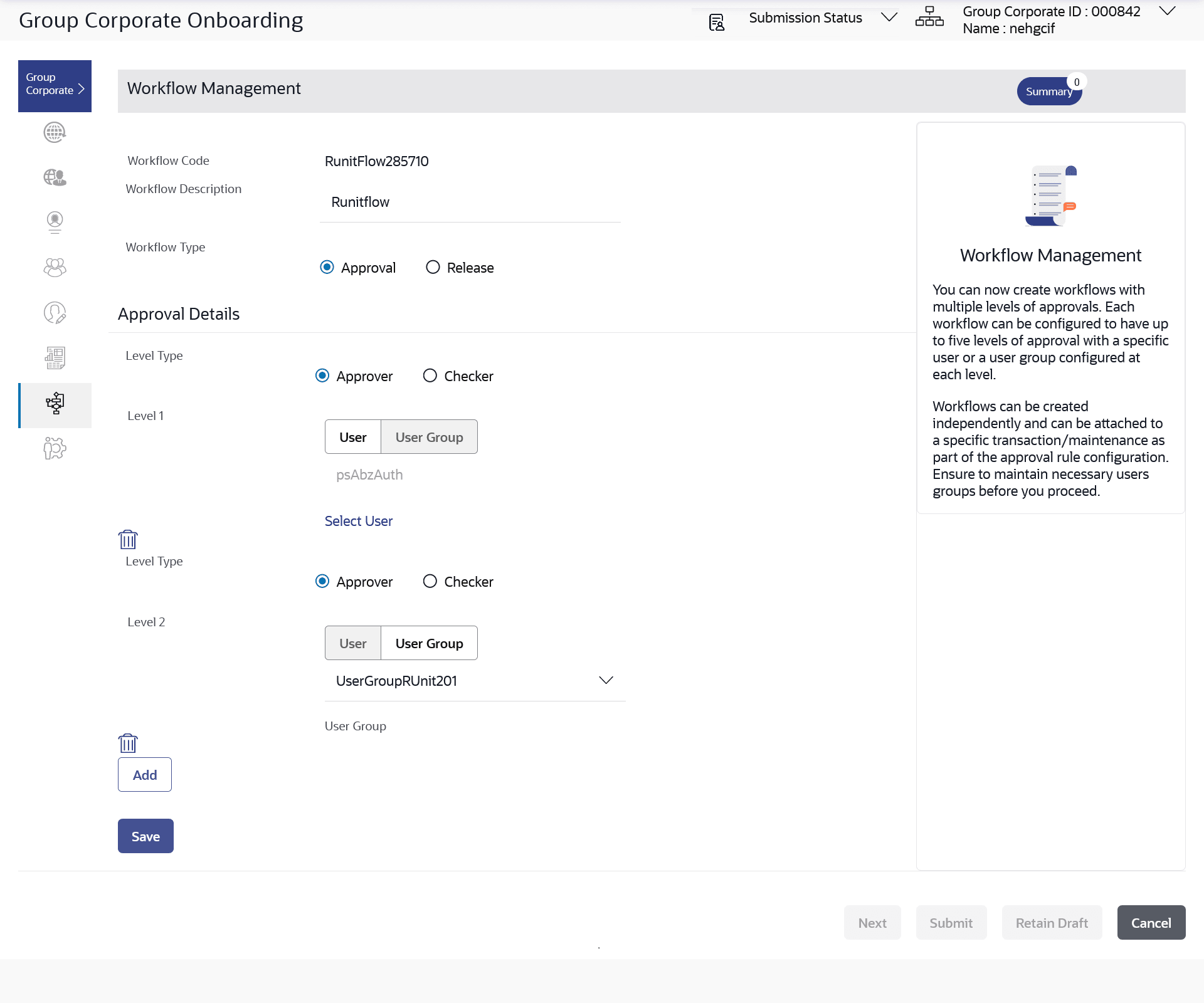Screen dimensions: 1204x1003
Task: Expand the Group Corporate ID chevron
Action: click(1166, 11)
